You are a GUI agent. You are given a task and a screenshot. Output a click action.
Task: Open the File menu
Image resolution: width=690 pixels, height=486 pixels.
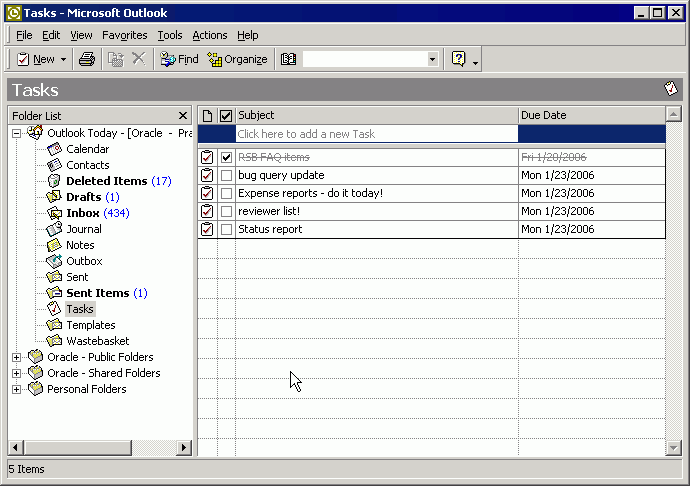tap(24, 35)
